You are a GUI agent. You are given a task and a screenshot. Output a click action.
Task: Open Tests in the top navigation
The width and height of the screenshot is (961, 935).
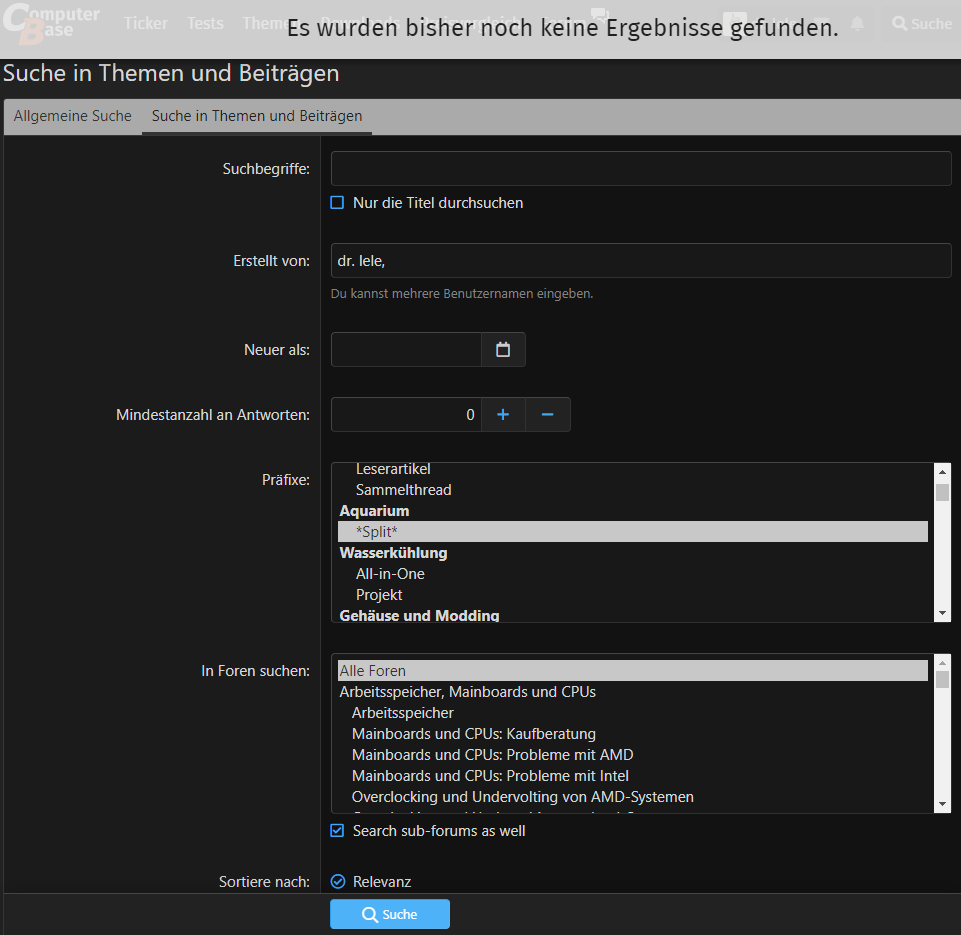click(x=205, y=23)
